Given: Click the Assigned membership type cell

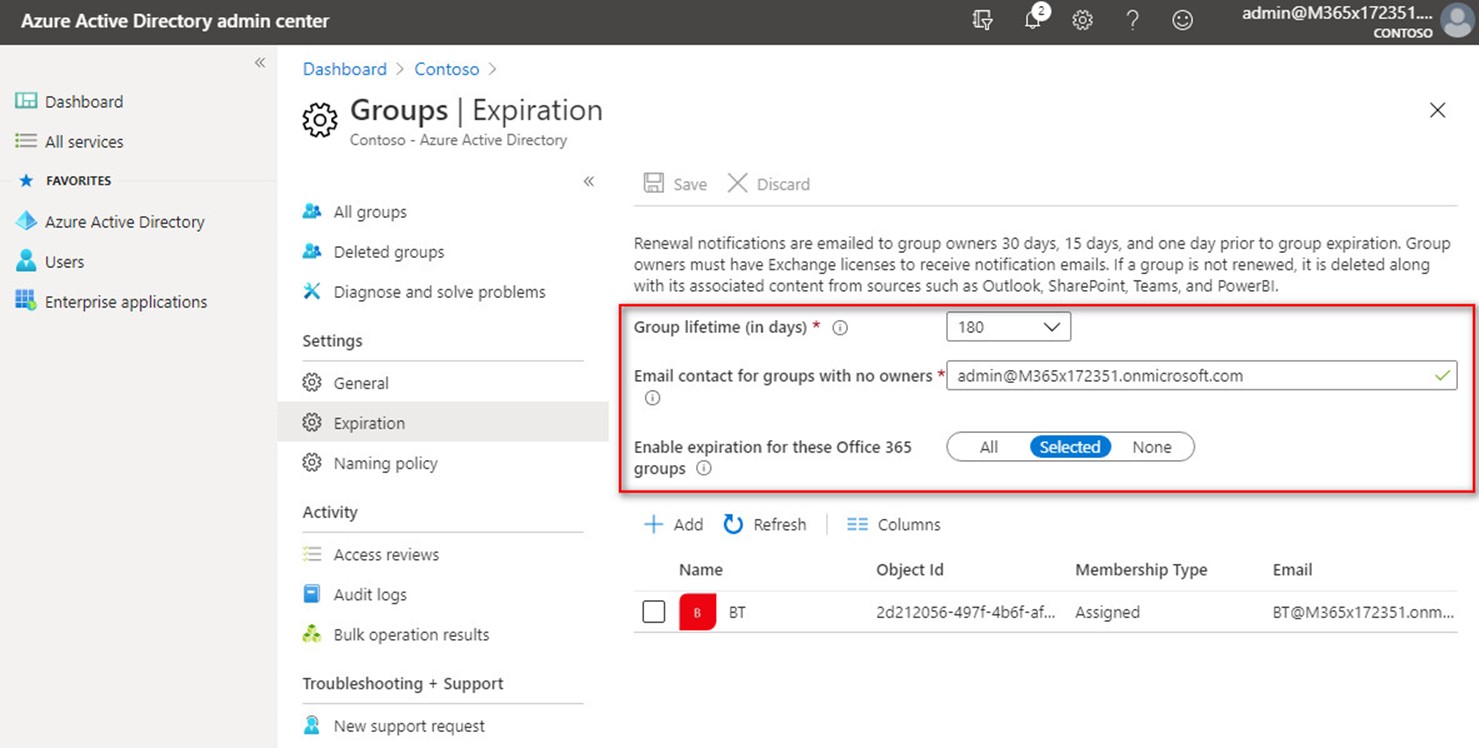Looking at the screenshot, I should (x=1107, y=612).
